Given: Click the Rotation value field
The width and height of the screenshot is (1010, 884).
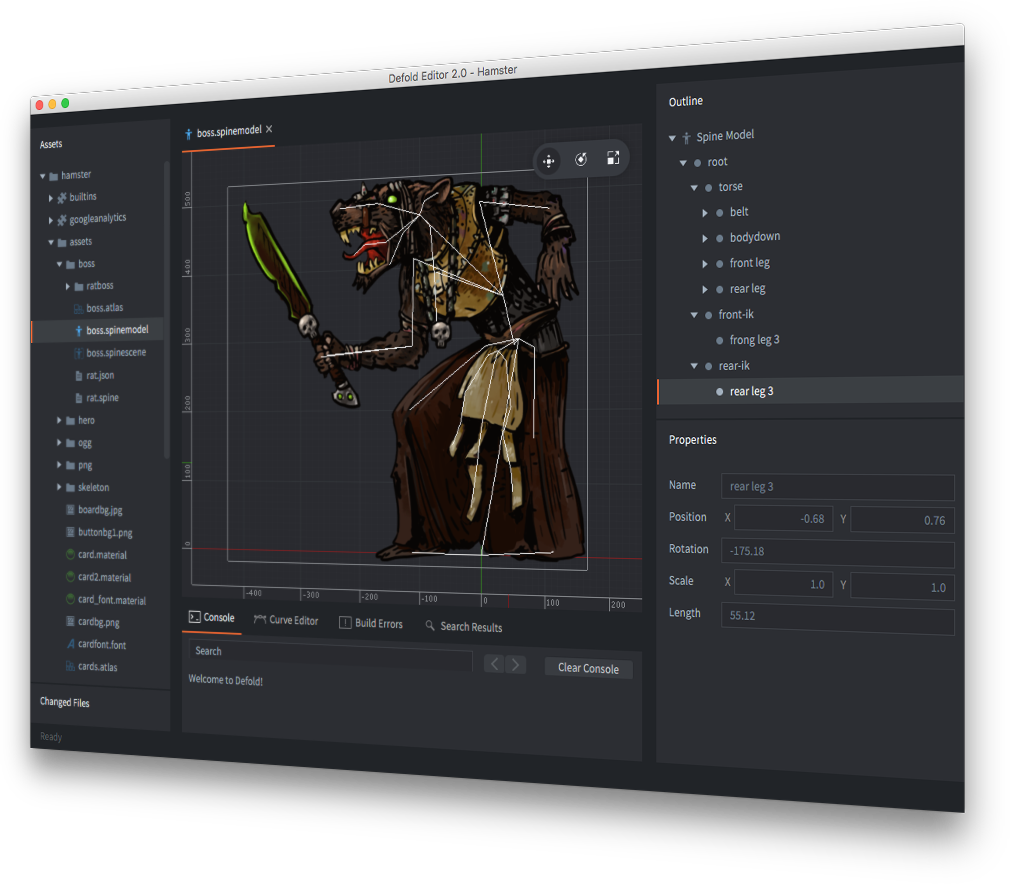Looking at the screenshot, I should tap(837, 553).
